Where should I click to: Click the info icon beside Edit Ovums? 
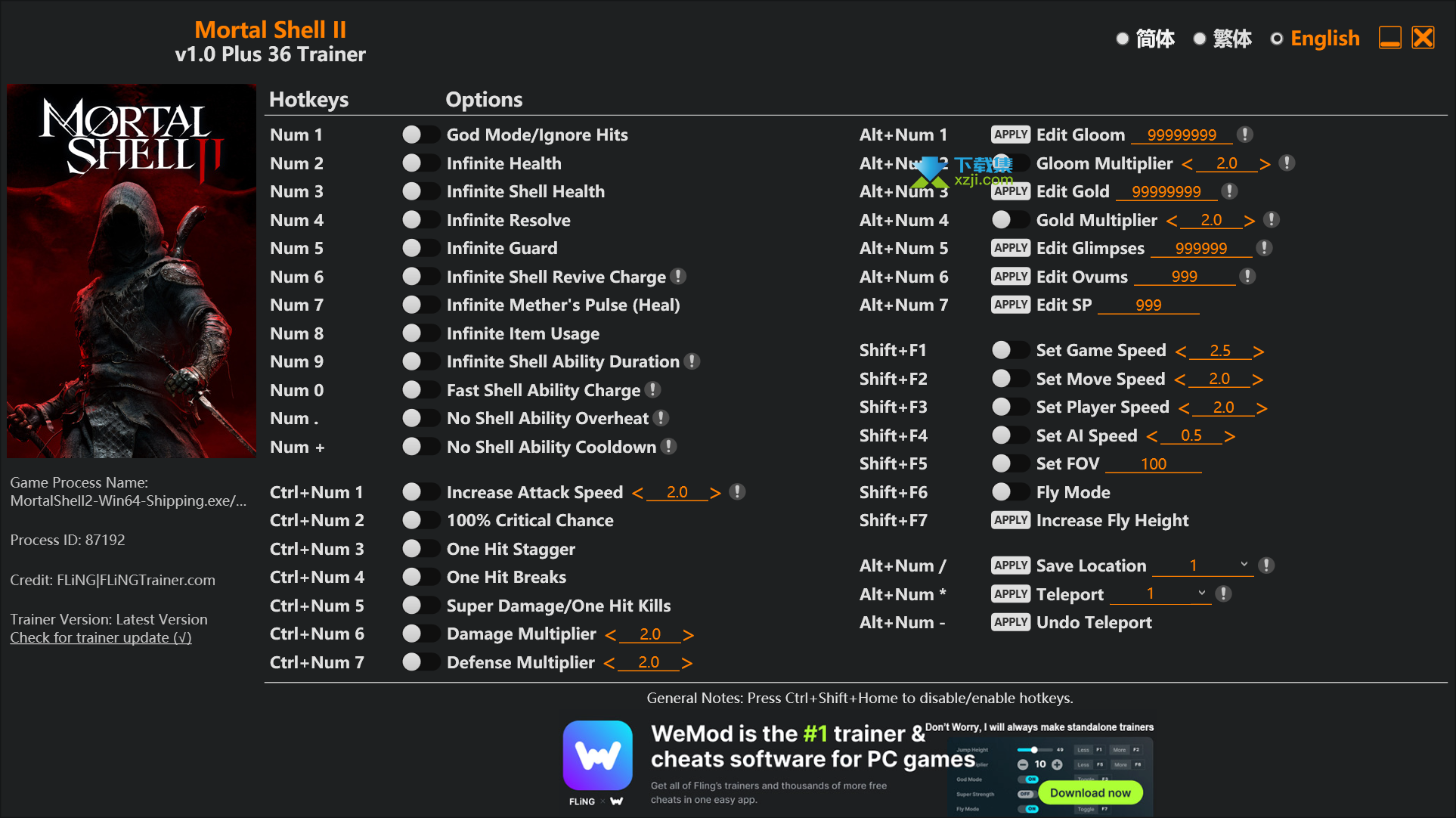[x=1247, y=277]
